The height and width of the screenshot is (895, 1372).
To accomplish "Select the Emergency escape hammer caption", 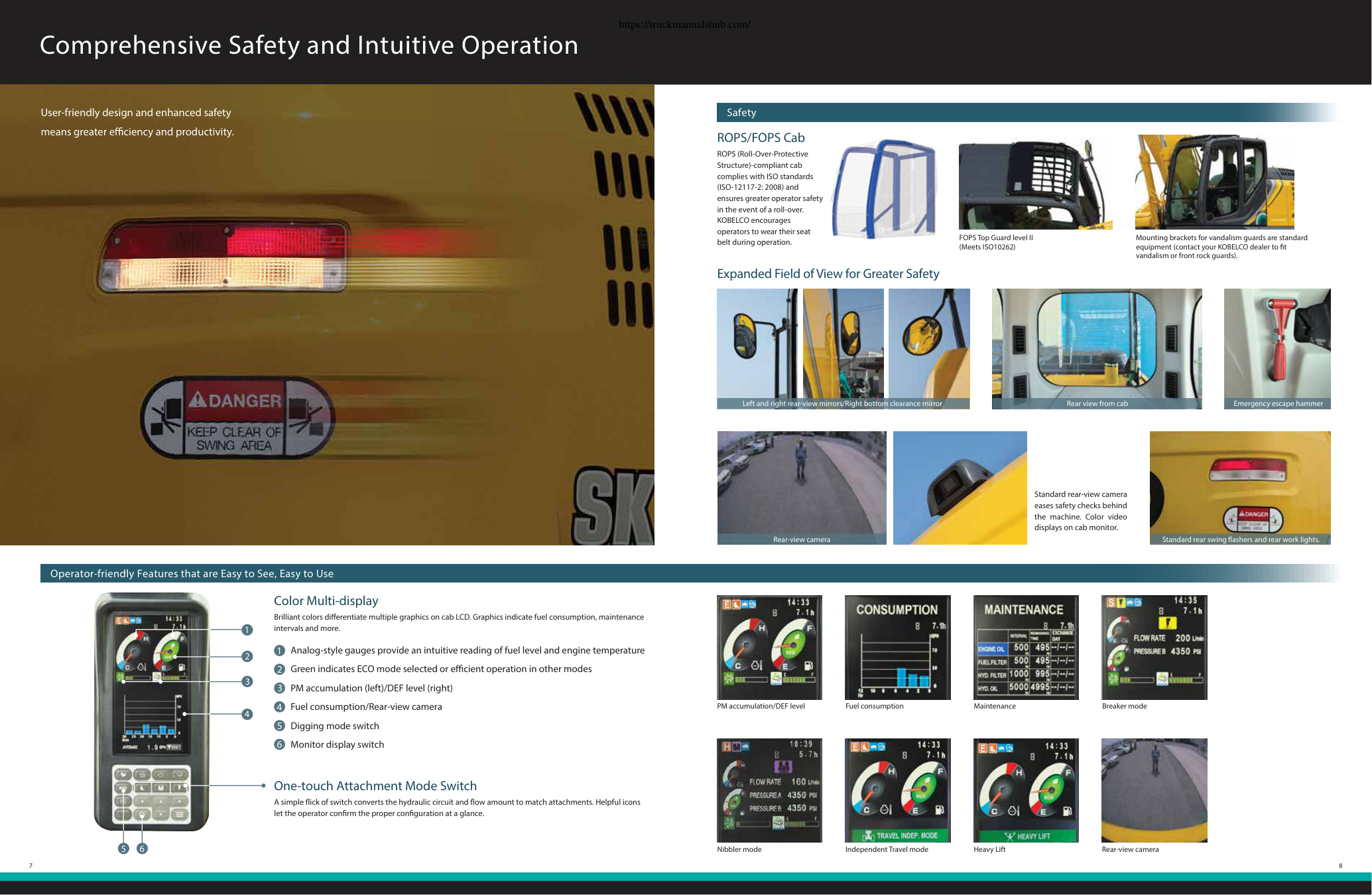I will (x=1278, y=403).
